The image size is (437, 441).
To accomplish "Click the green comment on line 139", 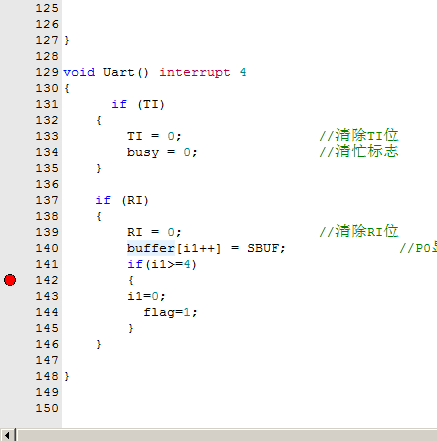I will (359, 232).
